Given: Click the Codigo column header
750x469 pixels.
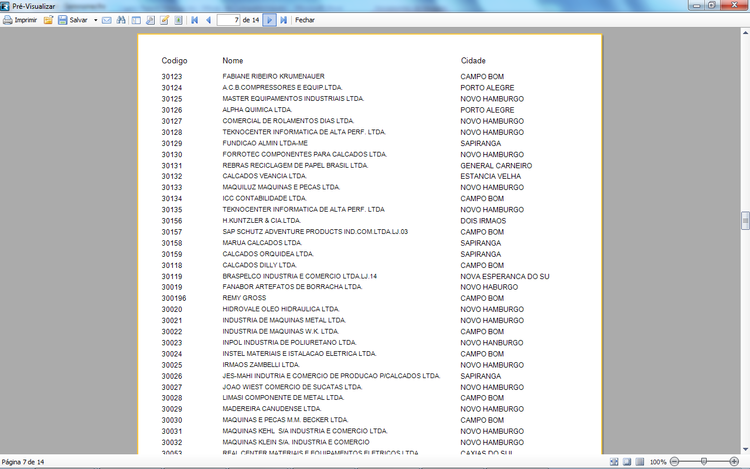Looking at the screenshot, I should point(174,61).
